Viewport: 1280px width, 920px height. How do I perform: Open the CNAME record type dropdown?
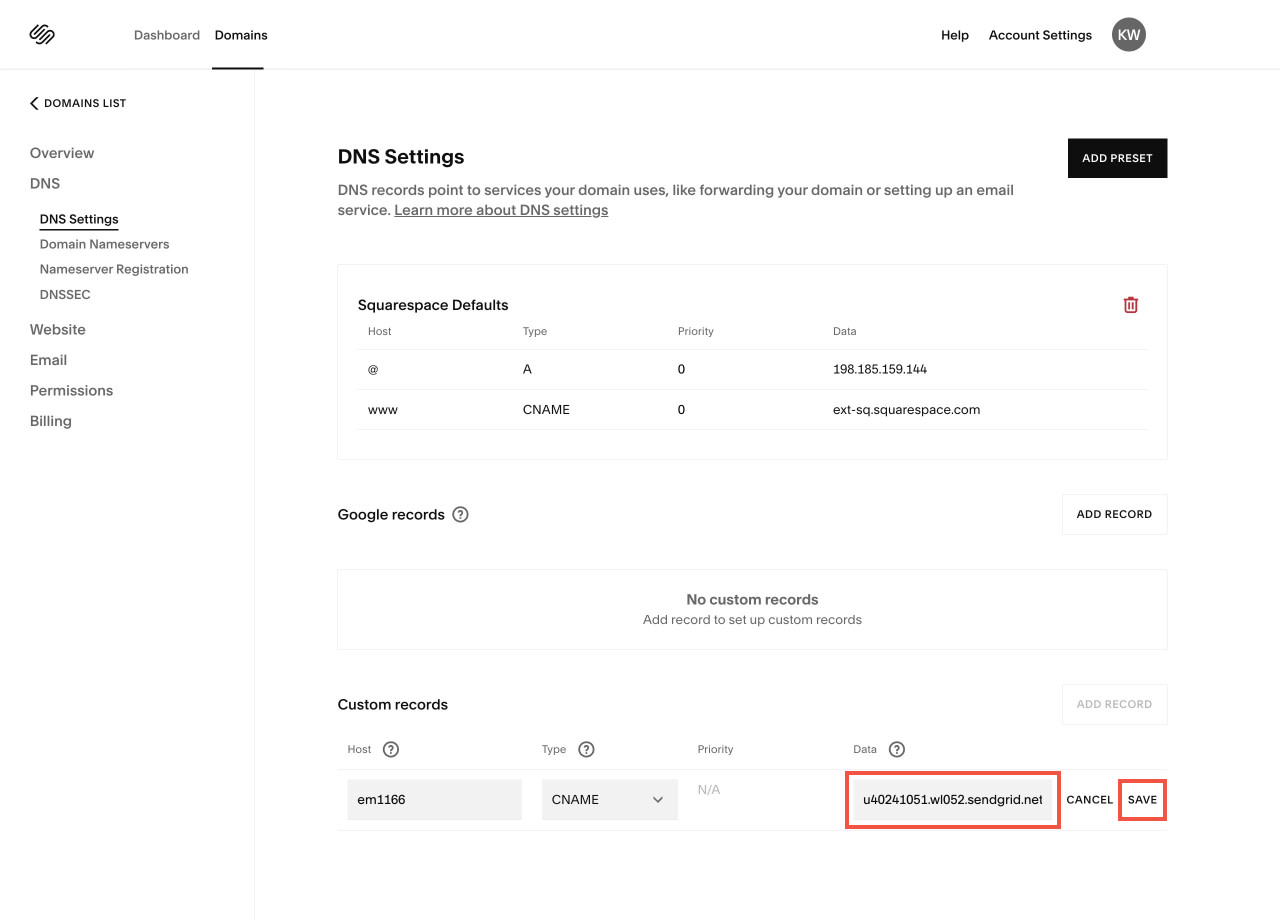[x=609, y=799]
